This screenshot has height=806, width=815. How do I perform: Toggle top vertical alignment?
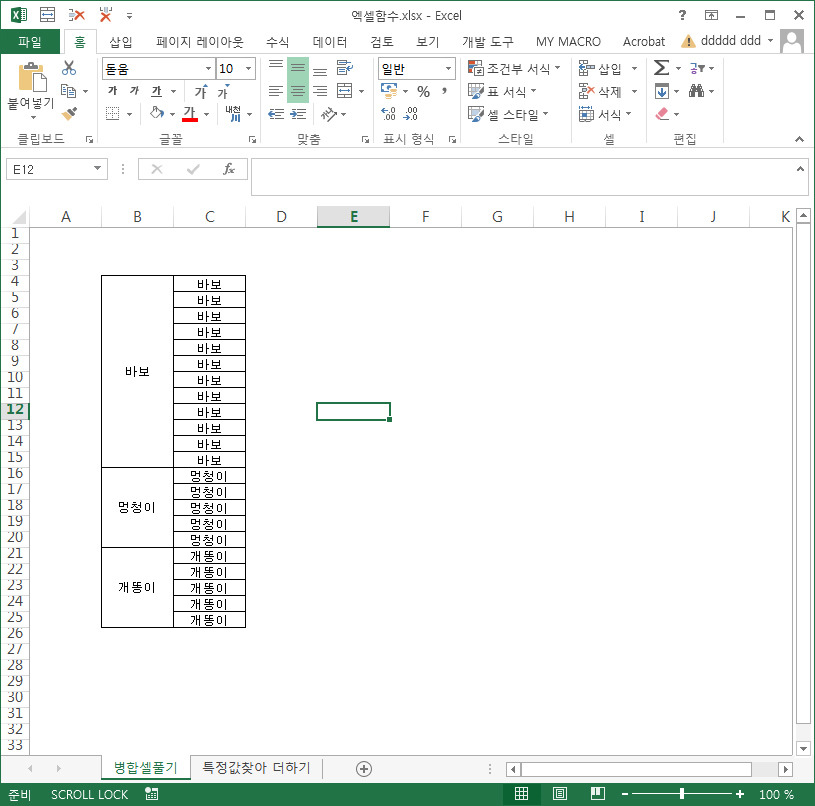point(275,67)
